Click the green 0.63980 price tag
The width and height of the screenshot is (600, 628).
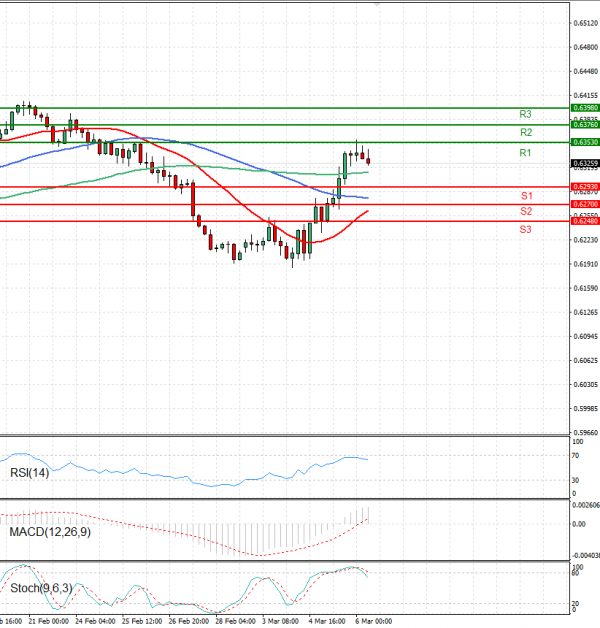coord(584,107)
